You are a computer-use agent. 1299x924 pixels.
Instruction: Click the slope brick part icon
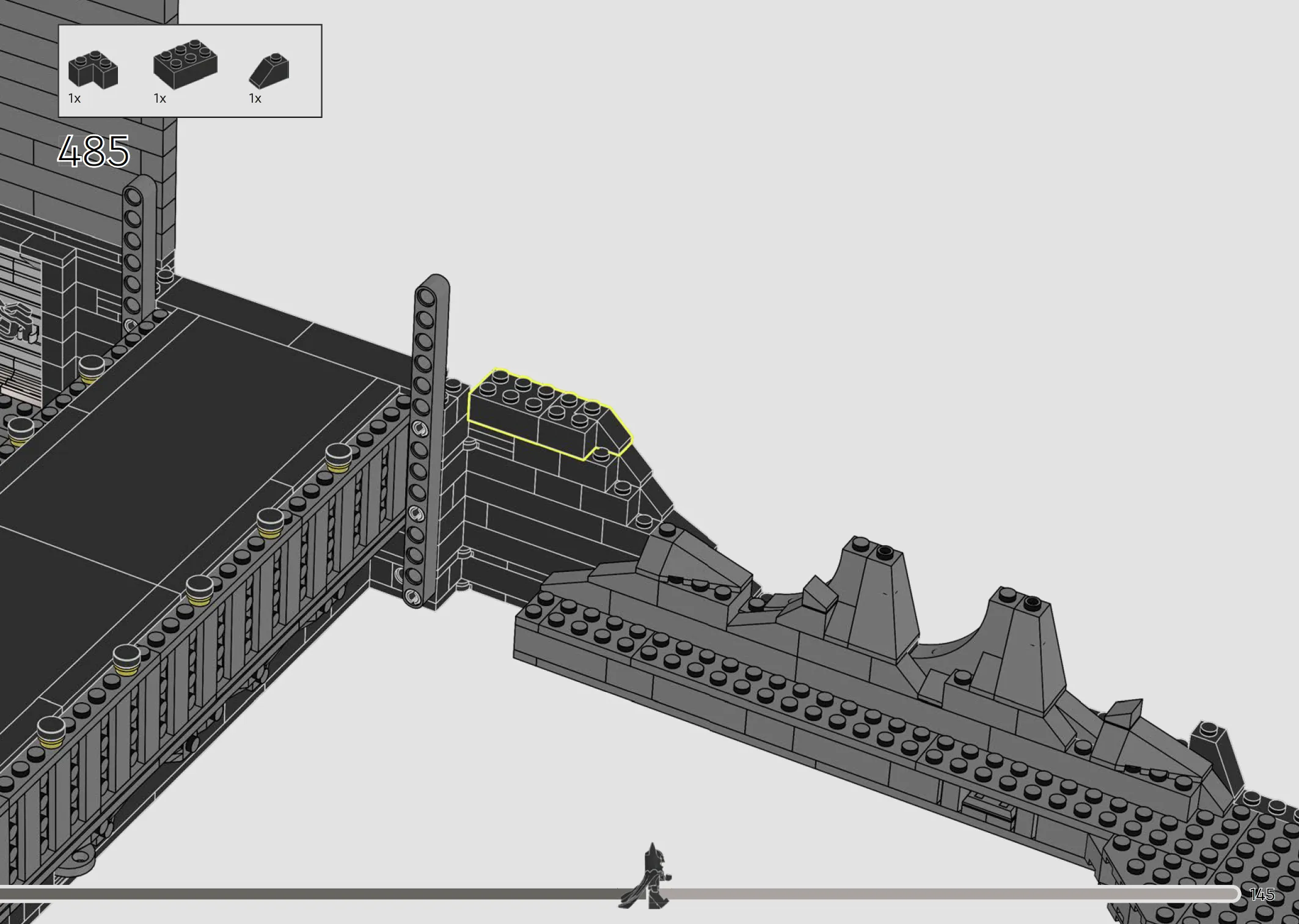(x=269, y=70)
